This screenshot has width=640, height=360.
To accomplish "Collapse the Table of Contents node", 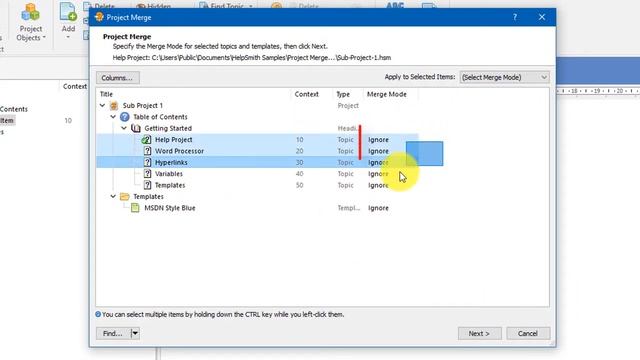I will (113, 117).
